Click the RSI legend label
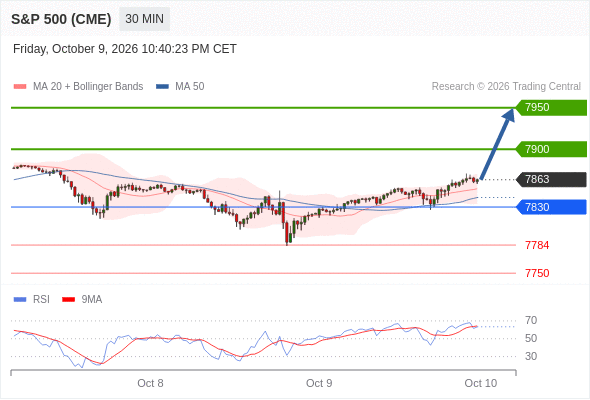This screenshot has width=590, height=400. (x=41, y=300)
